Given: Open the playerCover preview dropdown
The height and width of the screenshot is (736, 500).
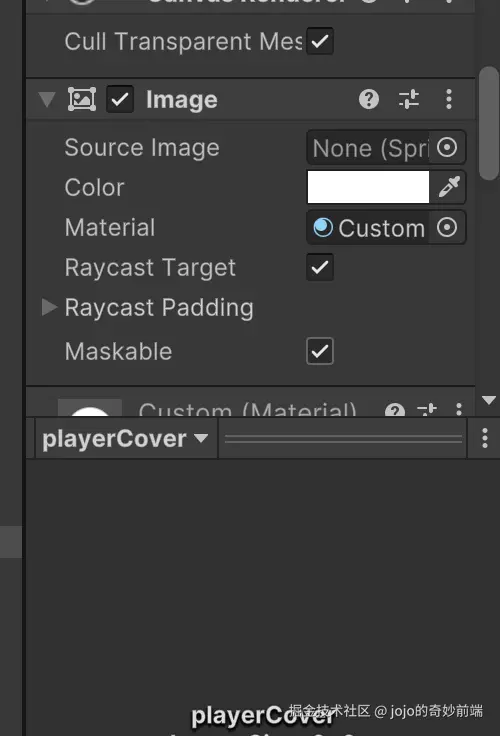Looking at the screenshot, I should [x=125, y=439].
